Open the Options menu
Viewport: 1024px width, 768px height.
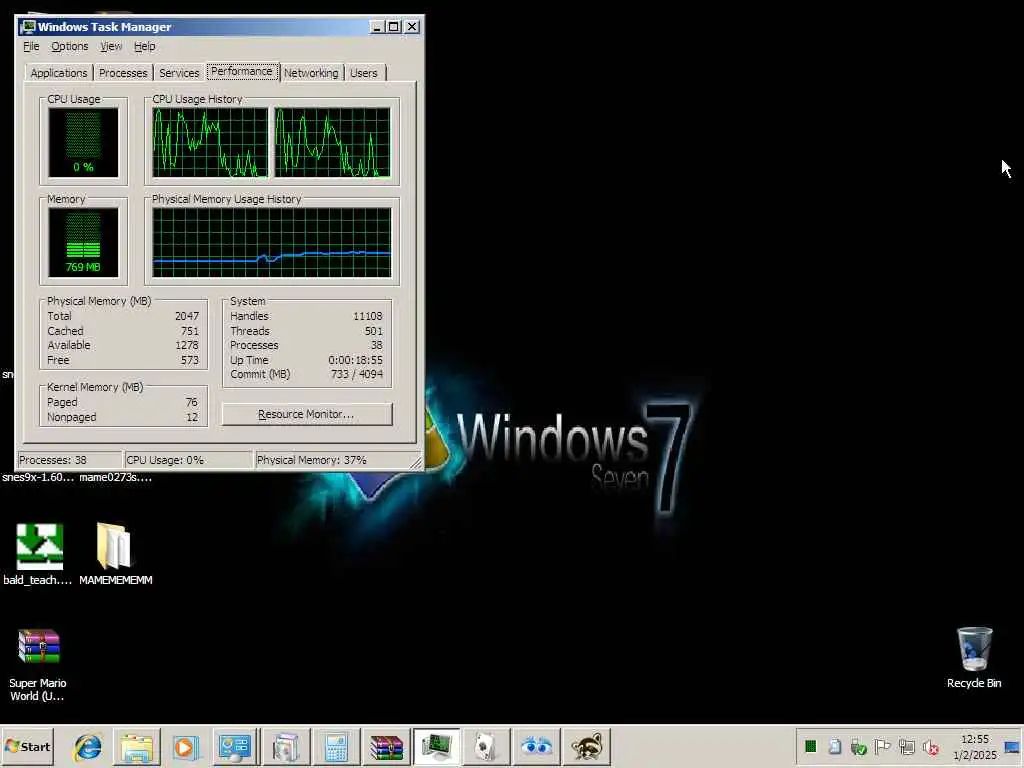(x=69, y=46)
